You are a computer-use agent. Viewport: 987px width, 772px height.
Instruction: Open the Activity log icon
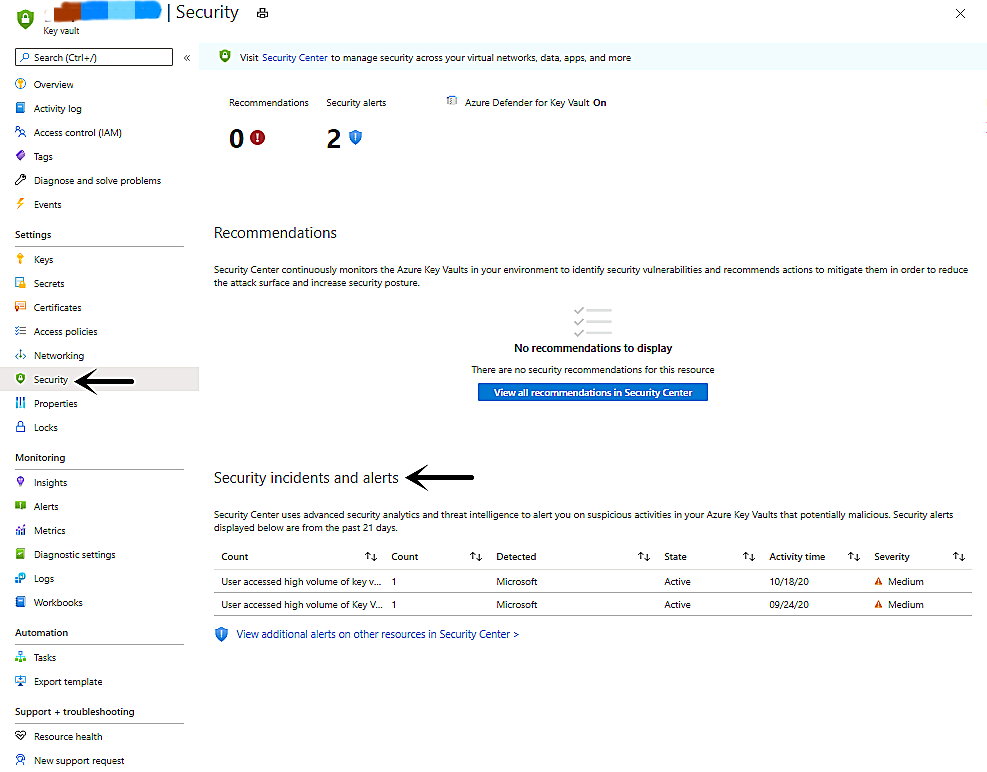pos(21,108)
